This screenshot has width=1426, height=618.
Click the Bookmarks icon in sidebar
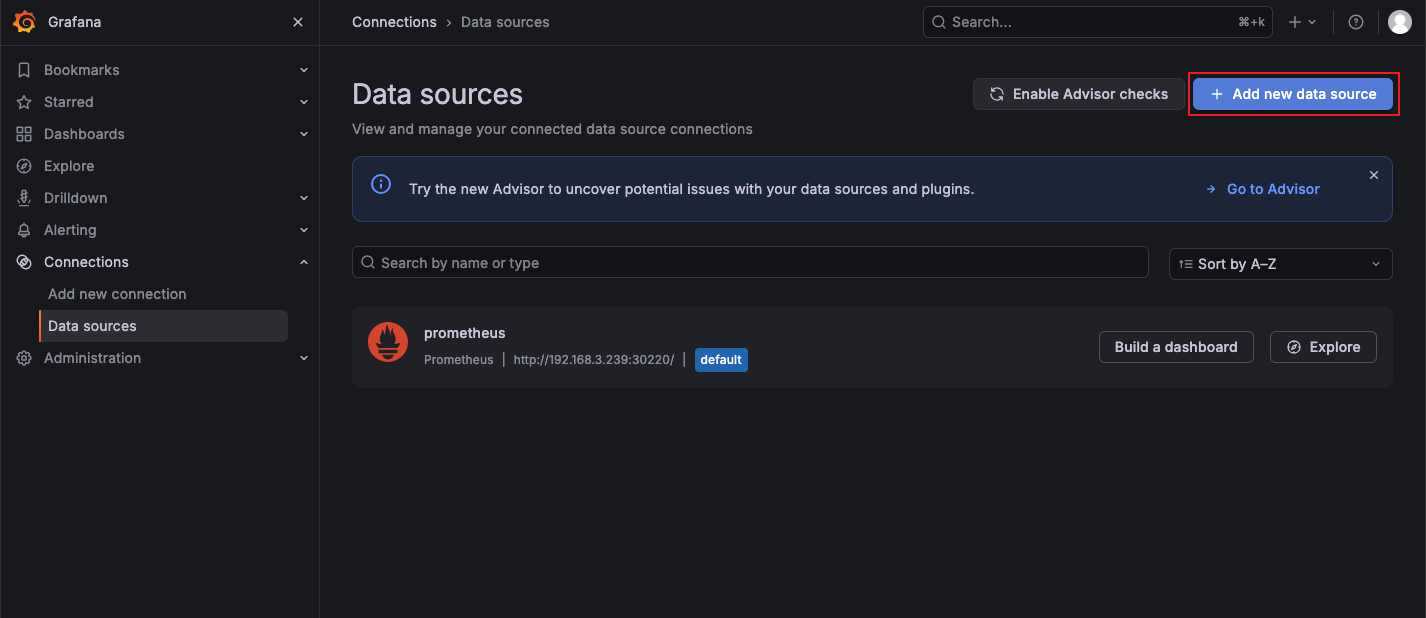tap(24, 70)
